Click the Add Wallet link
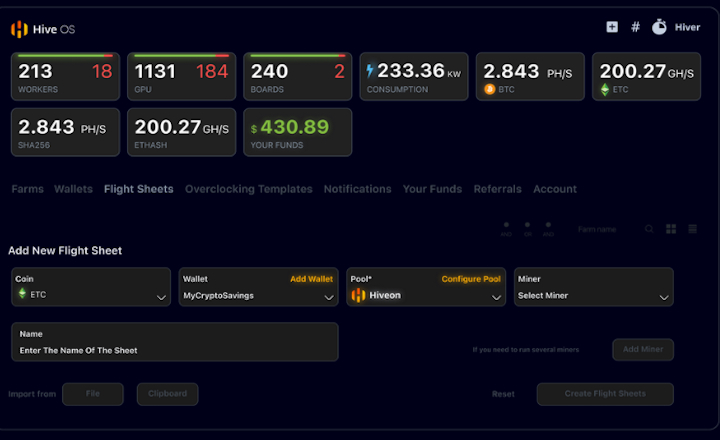This screenshot has width=720, height=440. tap(311, 279)
